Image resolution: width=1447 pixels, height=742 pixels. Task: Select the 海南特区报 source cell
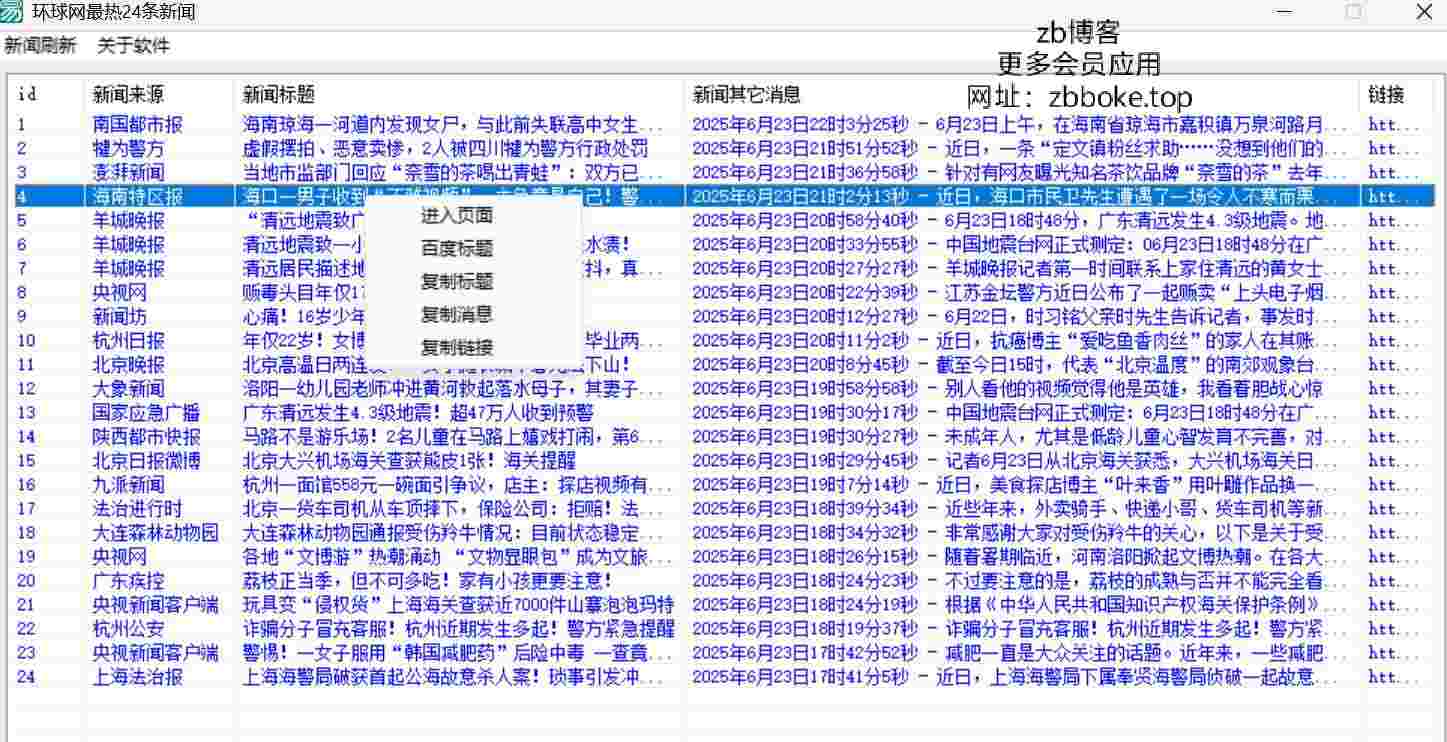pyautogui.click(x=138, y=197)
